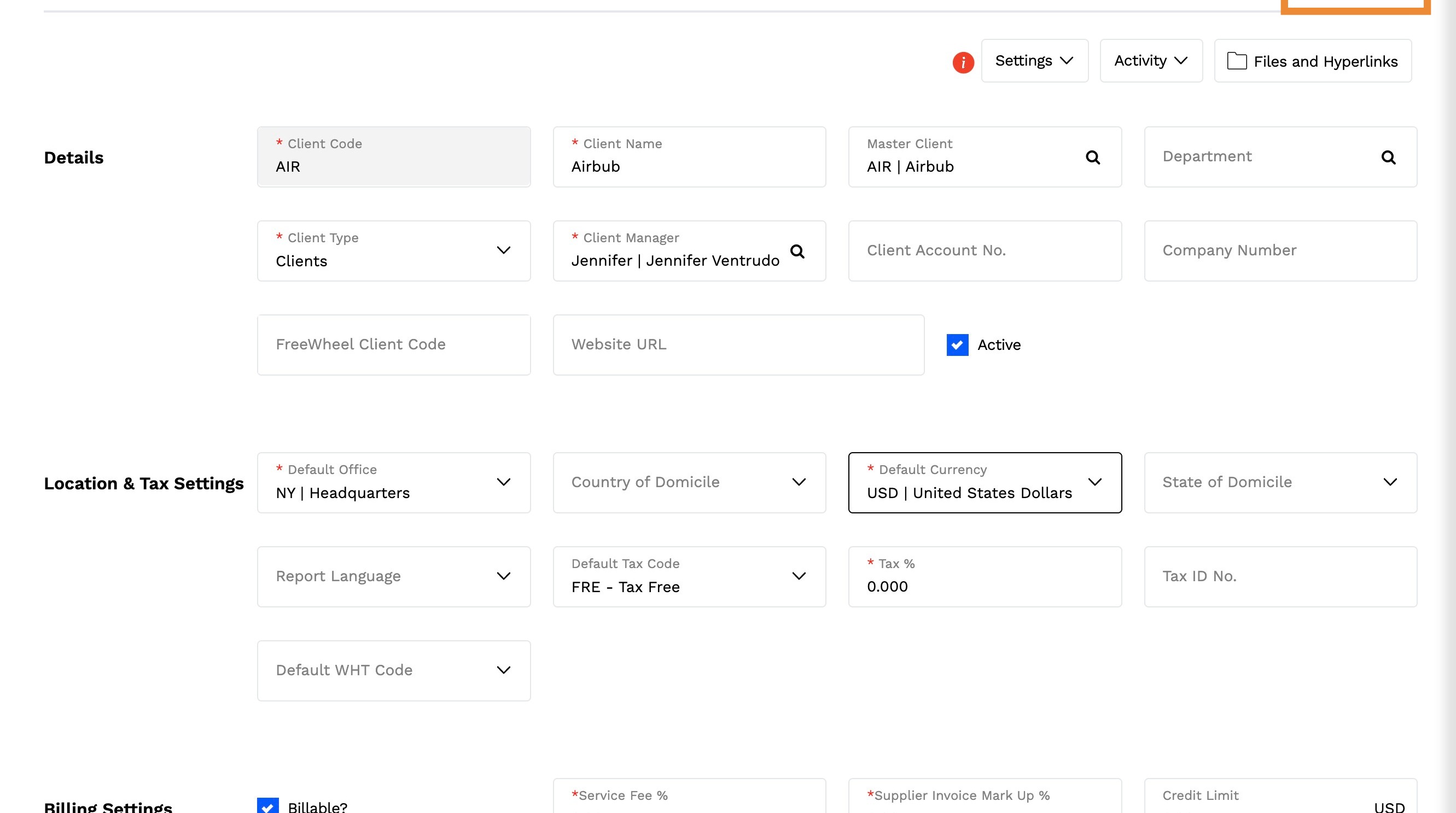Open the Default Currency dropdown

(985, 482)
